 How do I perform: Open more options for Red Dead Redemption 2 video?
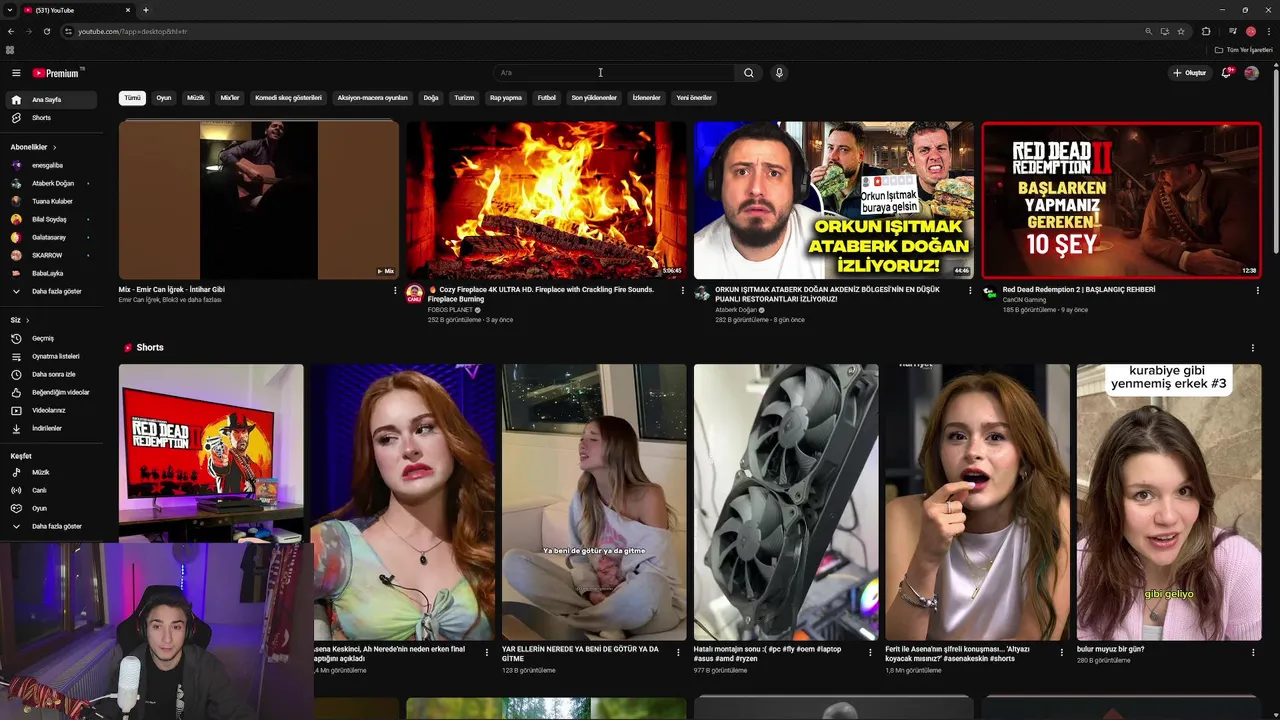1258,291
